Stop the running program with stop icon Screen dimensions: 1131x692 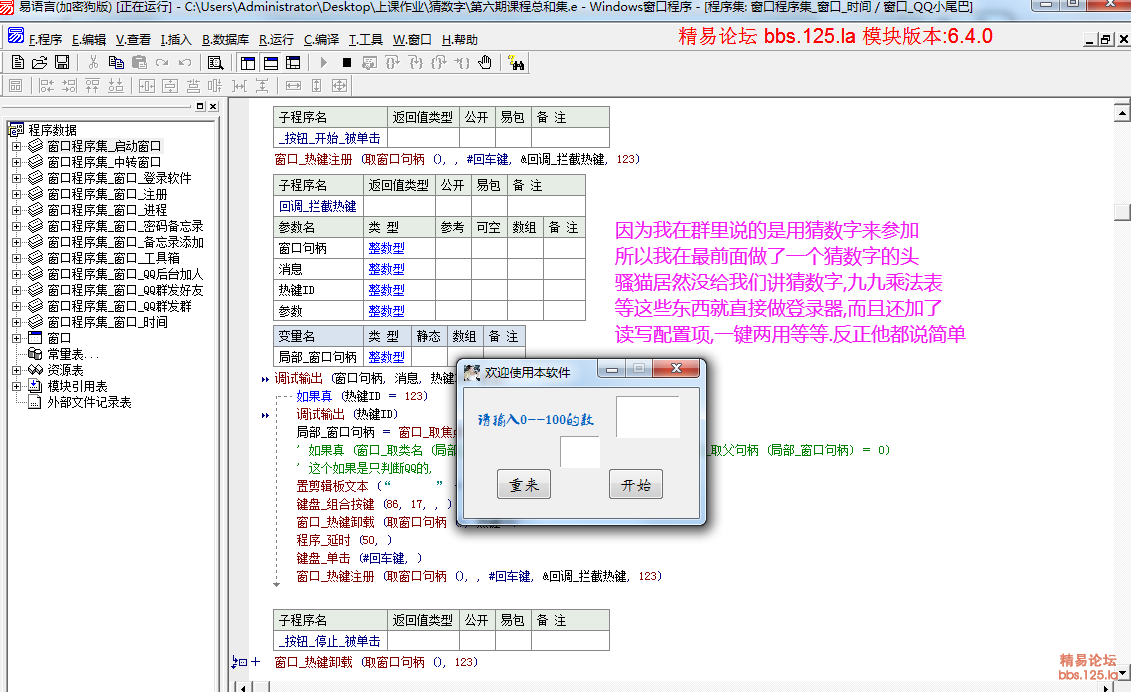(346, 62)
